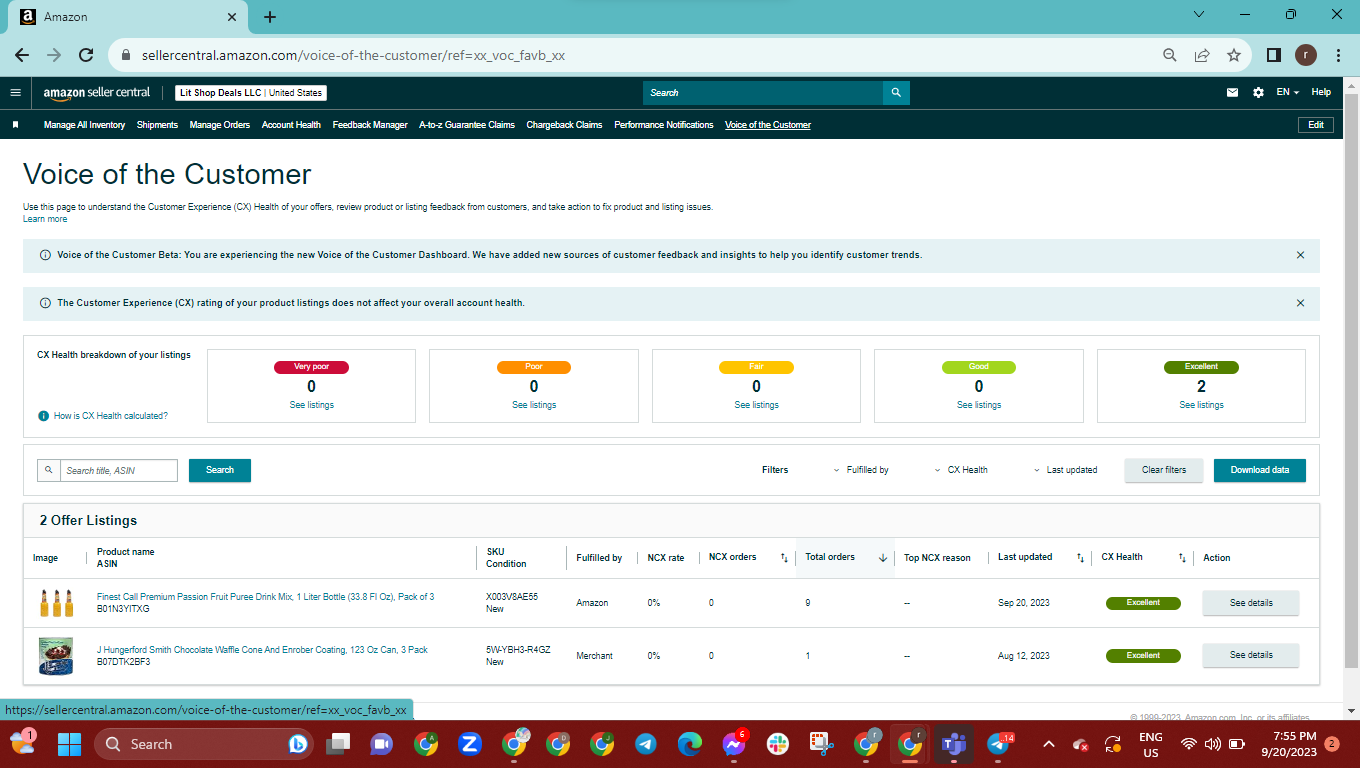Reload the current page
This screenshot has height=768, width=1360.
(x=86, y=55)
